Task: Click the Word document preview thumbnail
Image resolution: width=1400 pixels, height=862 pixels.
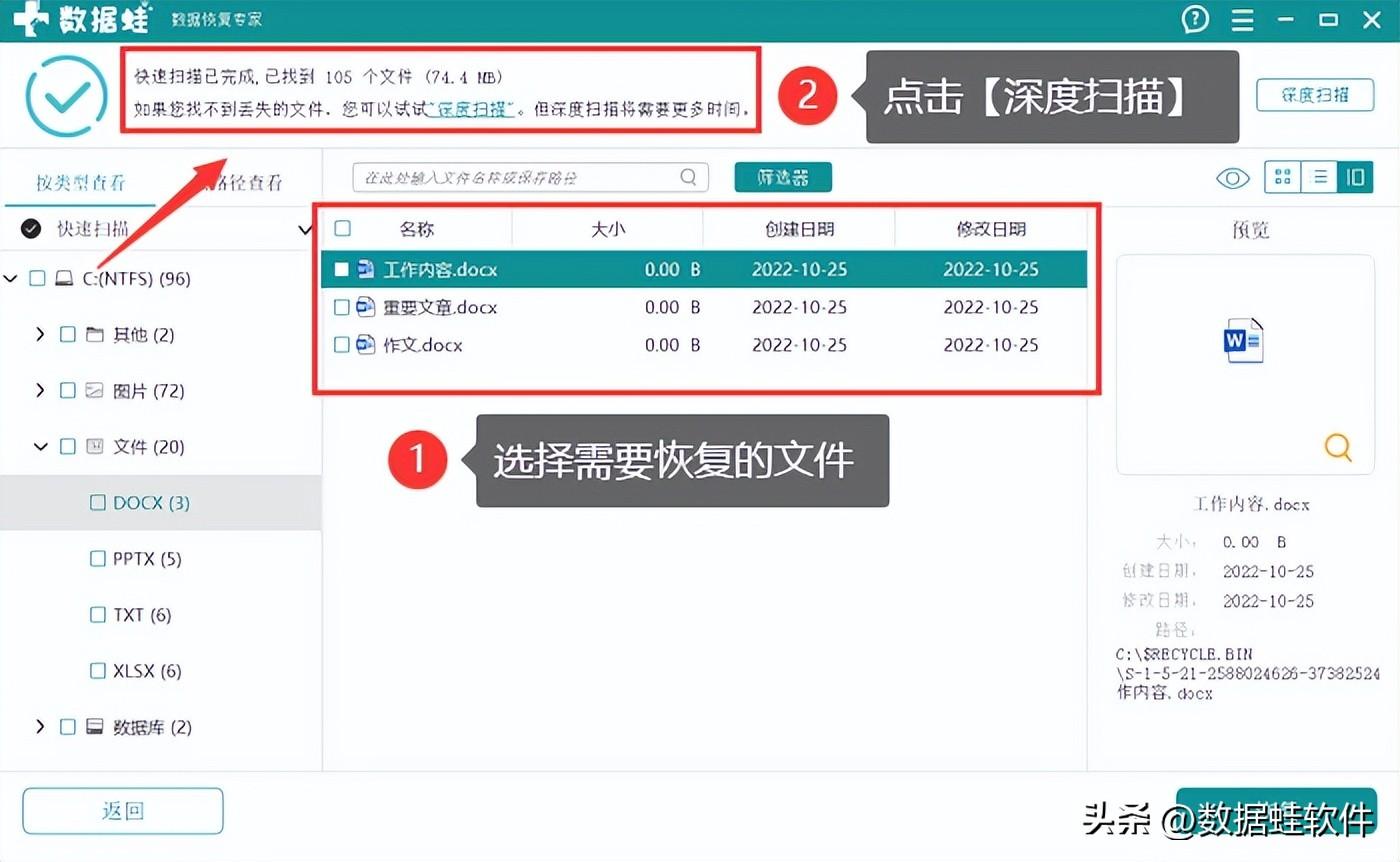Action: tap(1244, 340)
